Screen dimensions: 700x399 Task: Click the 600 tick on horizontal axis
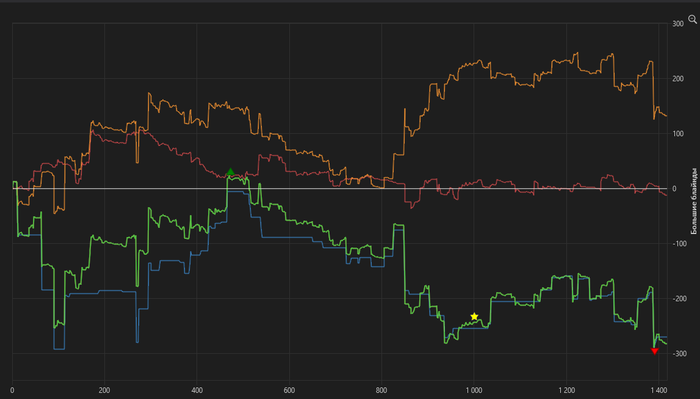click(289, 391)
